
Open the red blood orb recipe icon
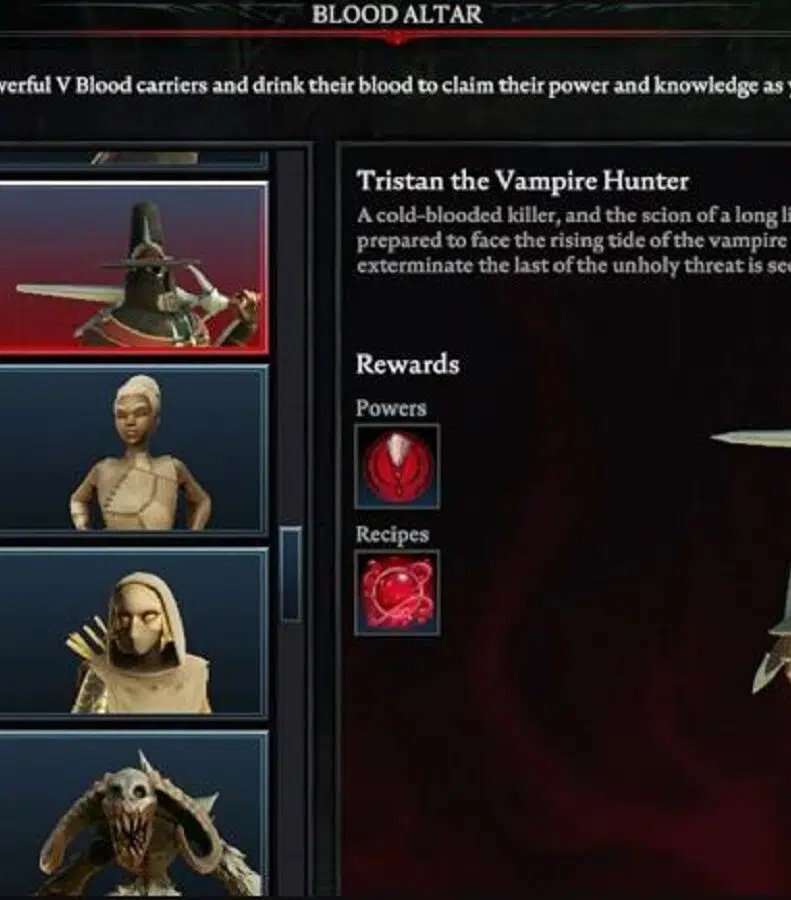397,593
